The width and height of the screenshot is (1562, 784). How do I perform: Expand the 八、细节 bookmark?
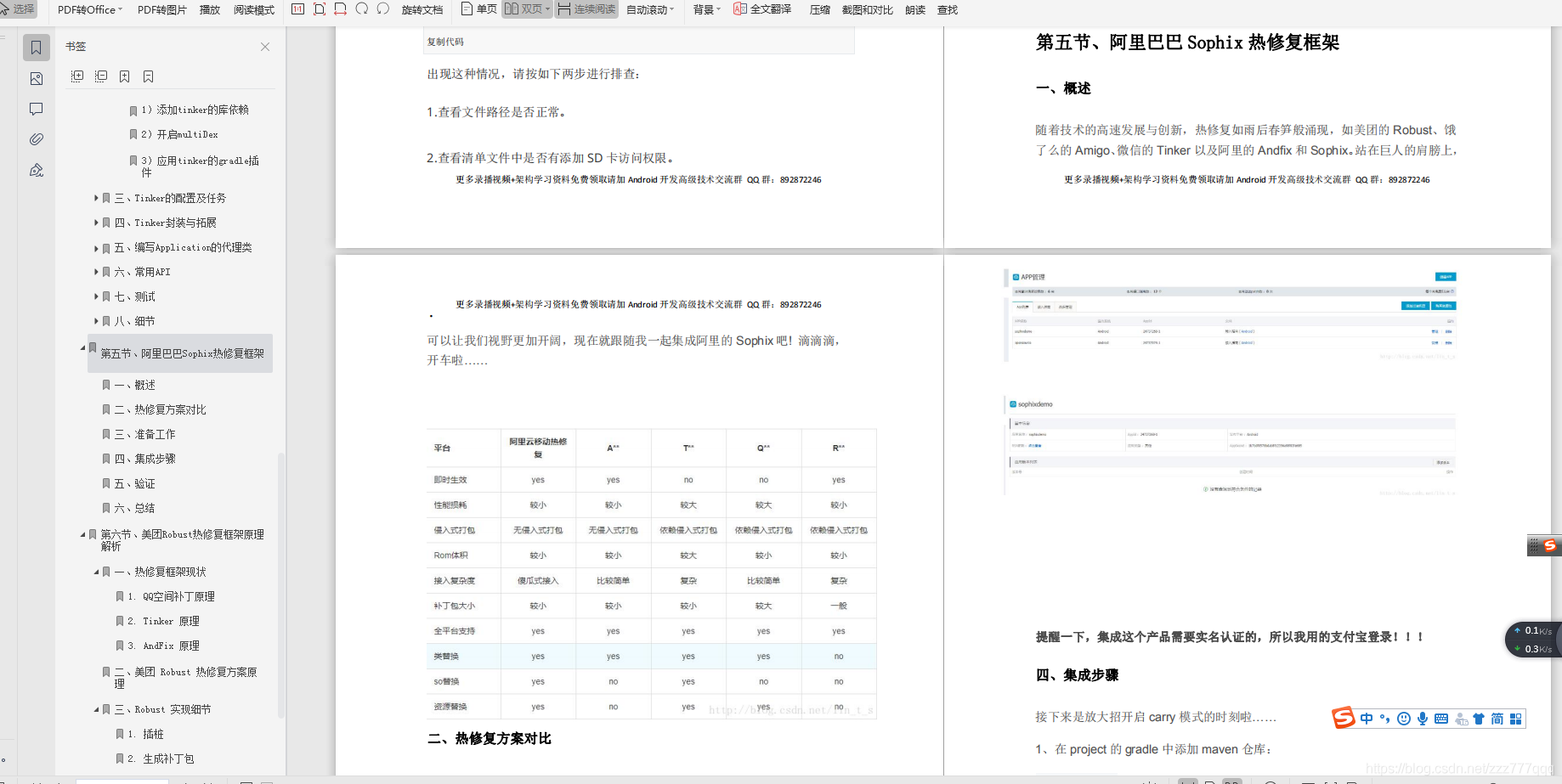click(96, 322)
